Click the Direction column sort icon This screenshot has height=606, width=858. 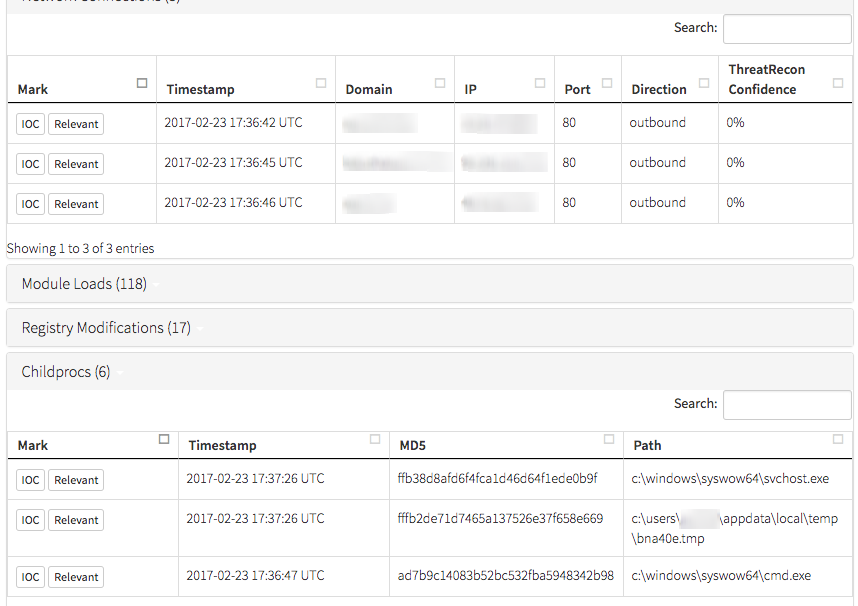(704, 83)
